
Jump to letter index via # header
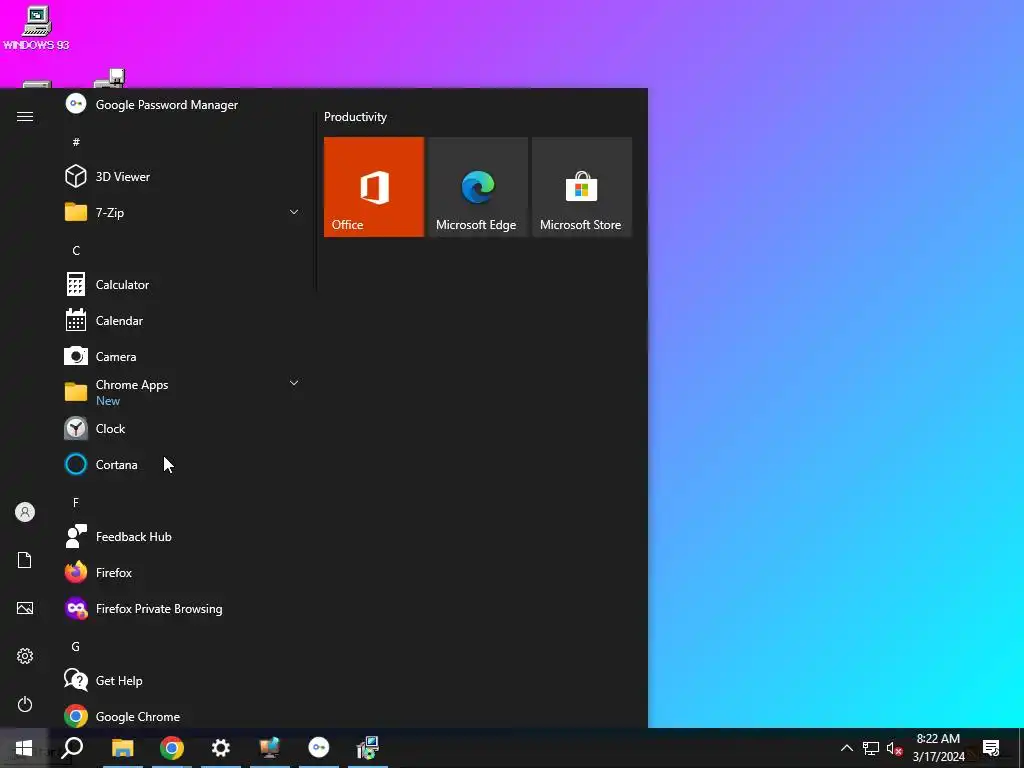click(76, 142)
